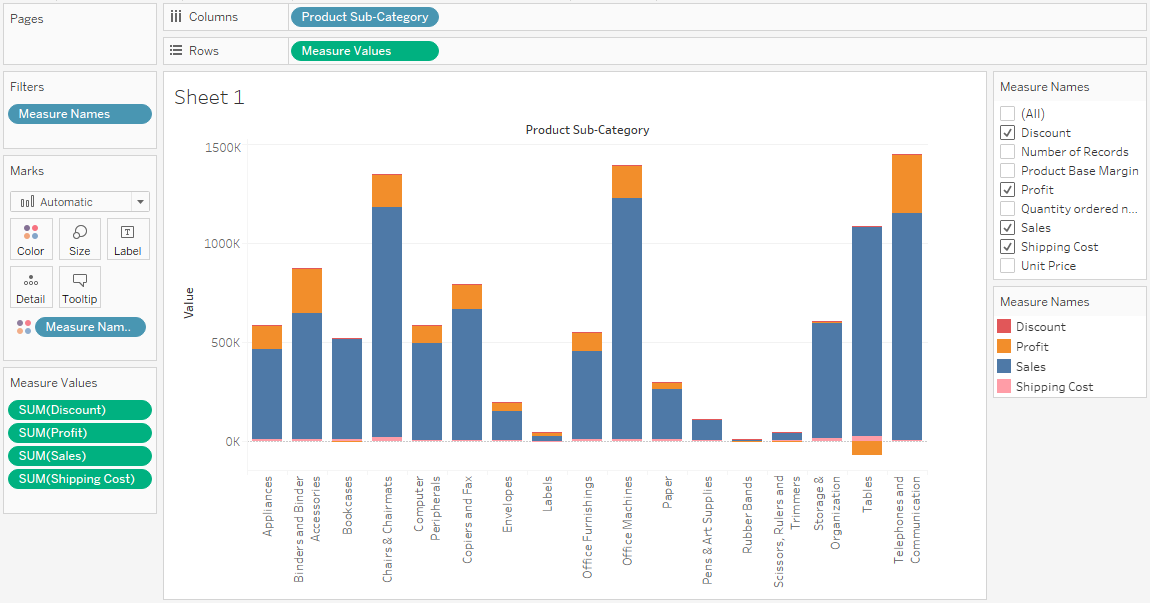Enable the Number of Records checkbox

pos(1007,152)
